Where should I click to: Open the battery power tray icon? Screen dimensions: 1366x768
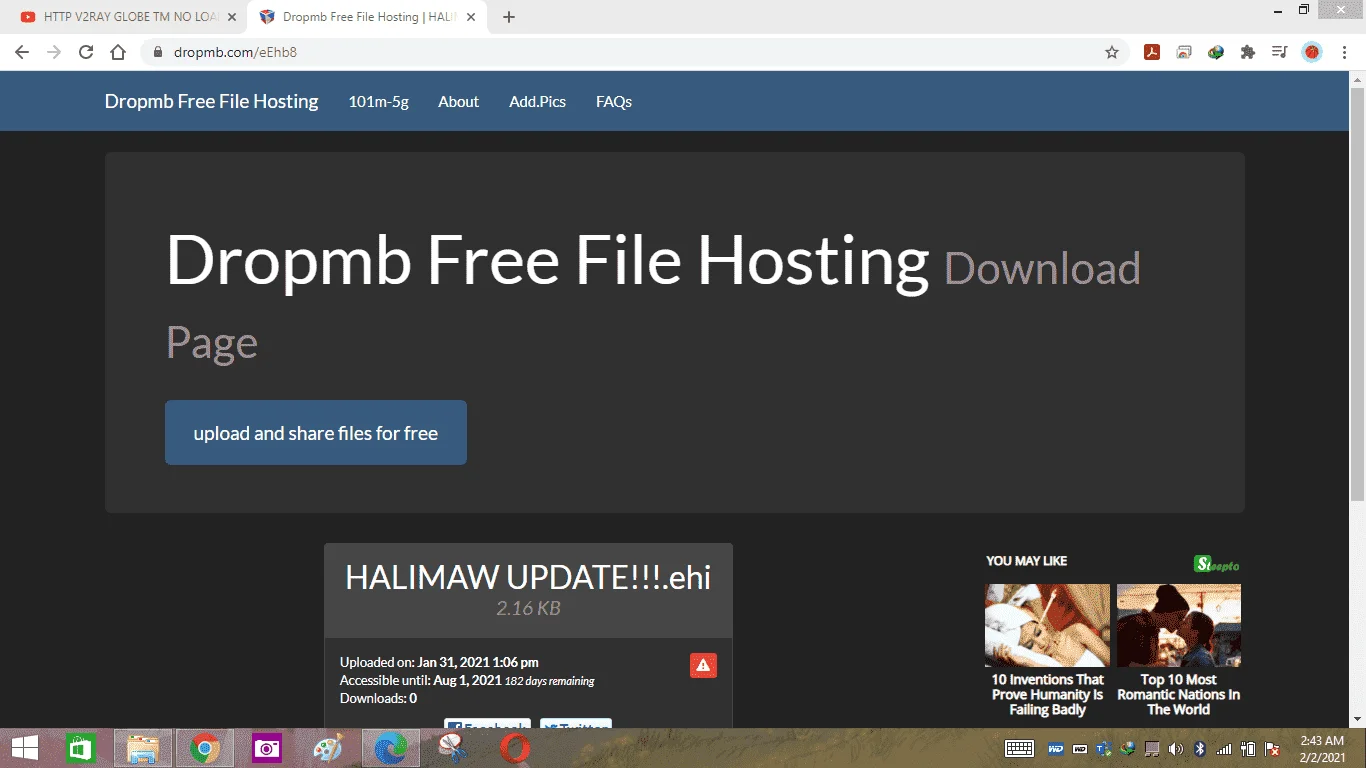1249,749
